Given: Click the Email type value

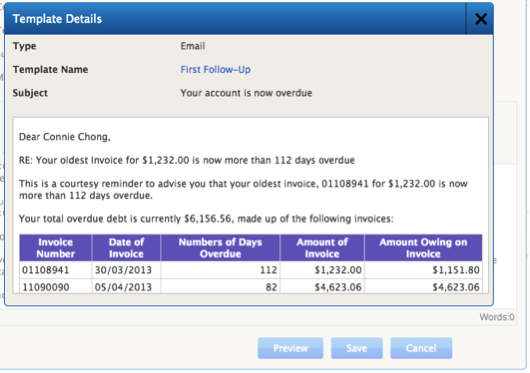Looking at the screenshot, I should tap(193, 46).
